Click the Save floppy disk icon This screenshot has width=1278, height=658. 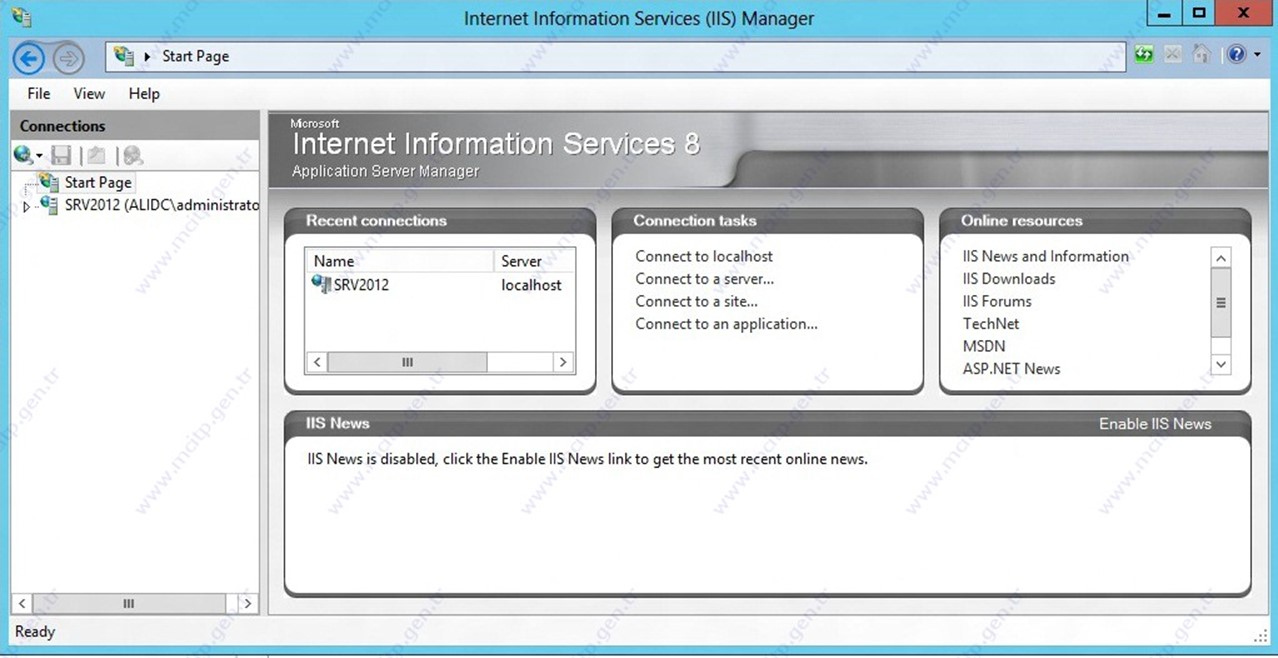tap(61, 155)
